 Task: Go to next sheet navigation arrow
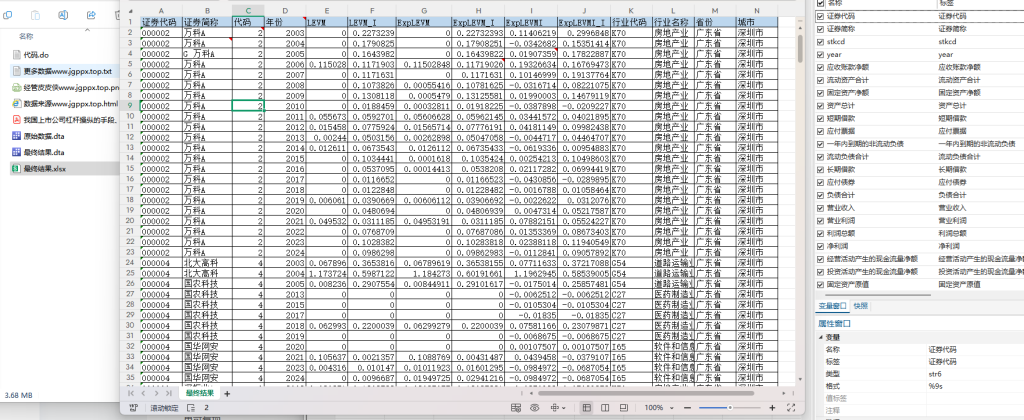156,393
